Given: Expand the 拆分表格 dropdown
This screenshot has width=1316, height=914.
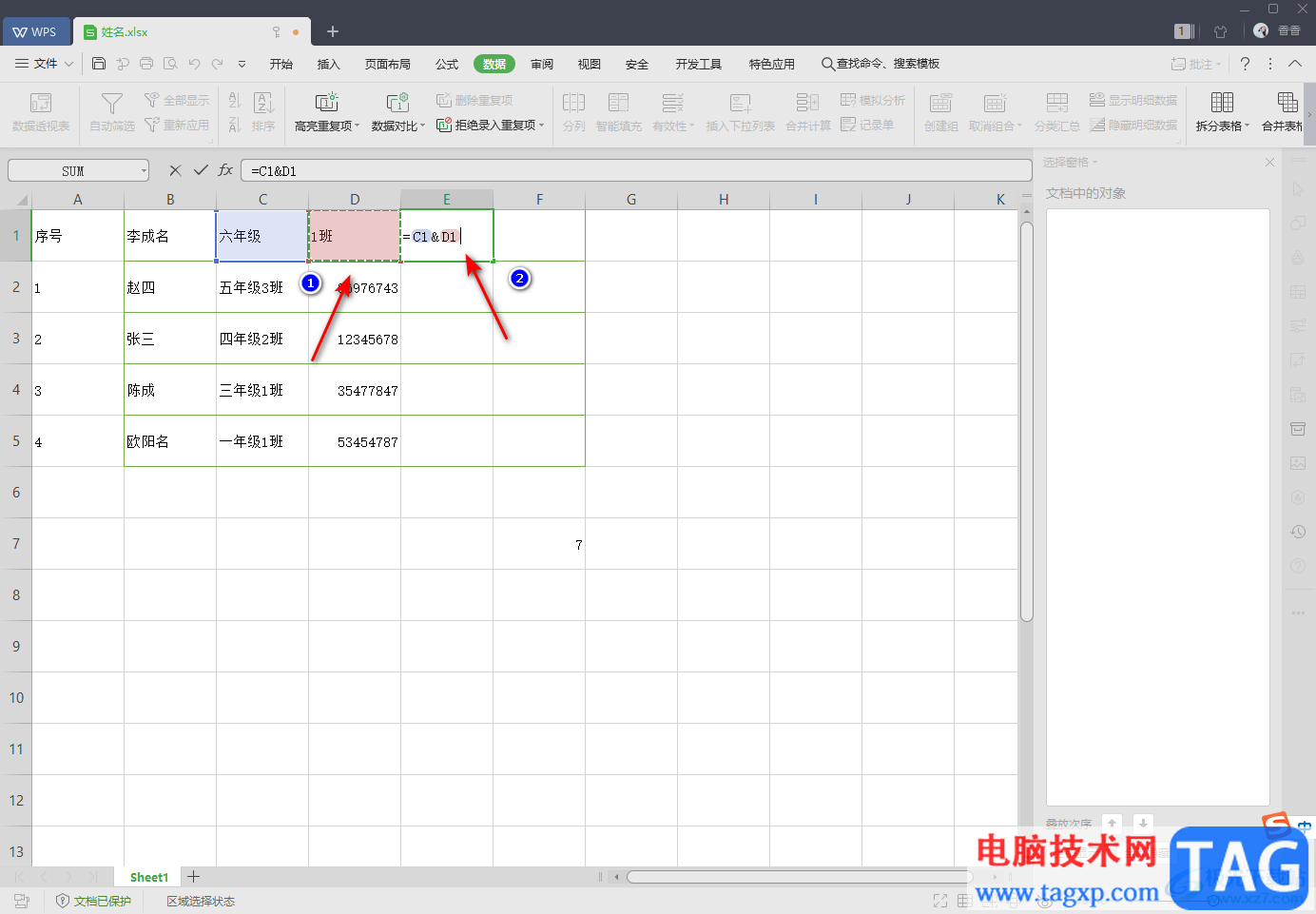Looking at the screenshot, I should [1247, 126].
